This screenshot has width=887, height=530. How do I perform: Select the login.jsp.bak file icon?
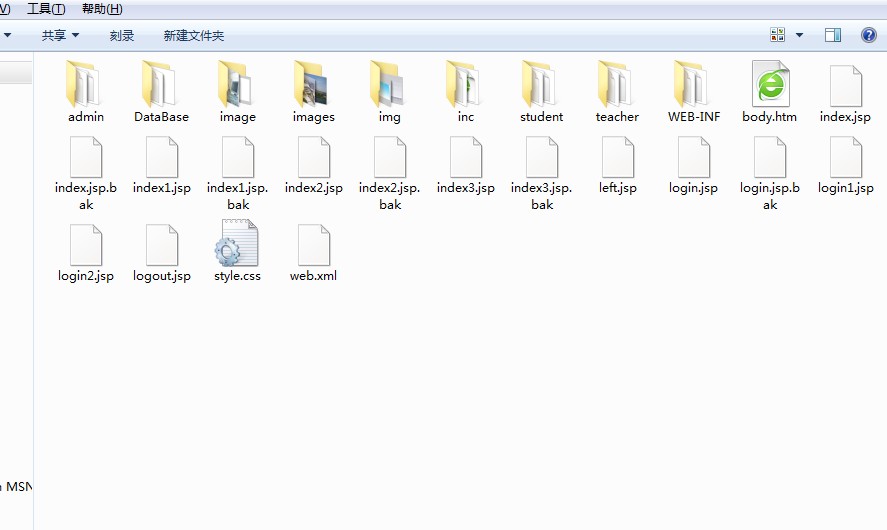point(770,157)
